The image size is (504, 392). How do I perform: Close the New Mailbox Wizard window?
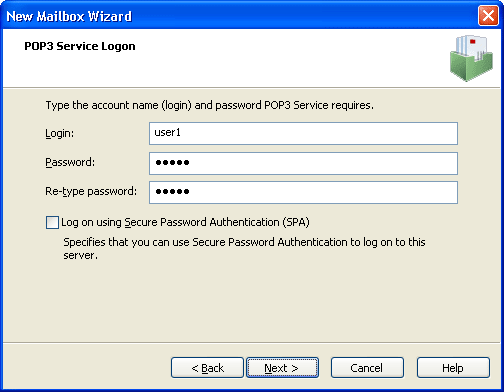(x=488, y=16)
